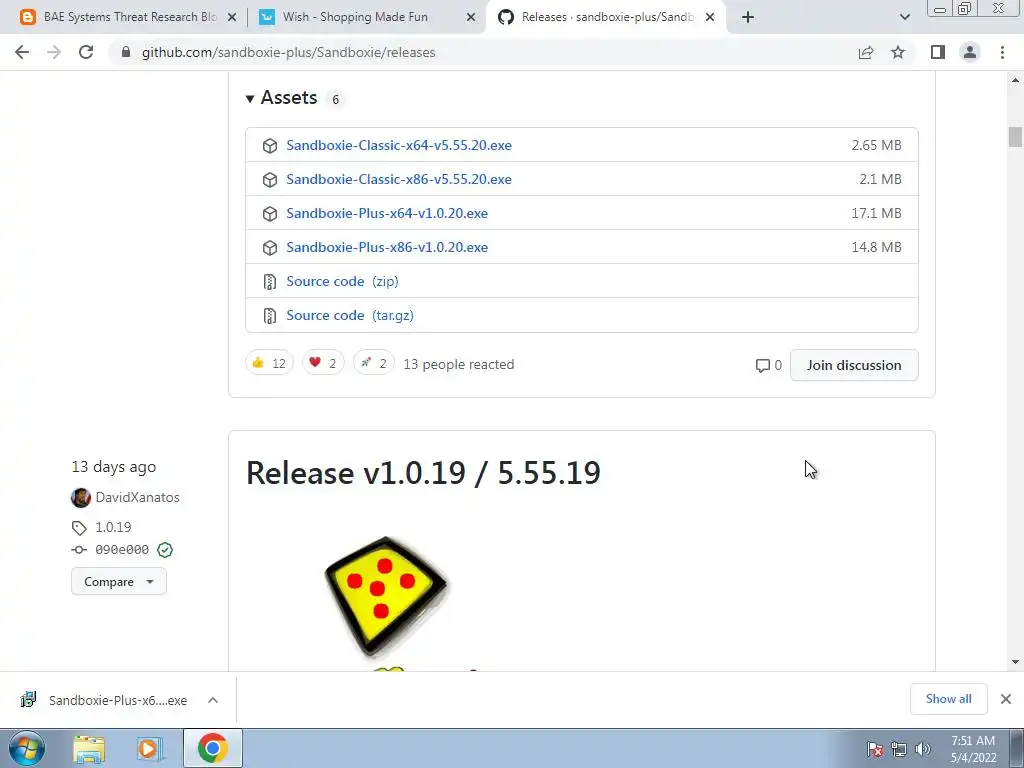The image size is (1024, 768).
Task: Toggle rocket reaction with 2
Action: [x=374, y=362]
